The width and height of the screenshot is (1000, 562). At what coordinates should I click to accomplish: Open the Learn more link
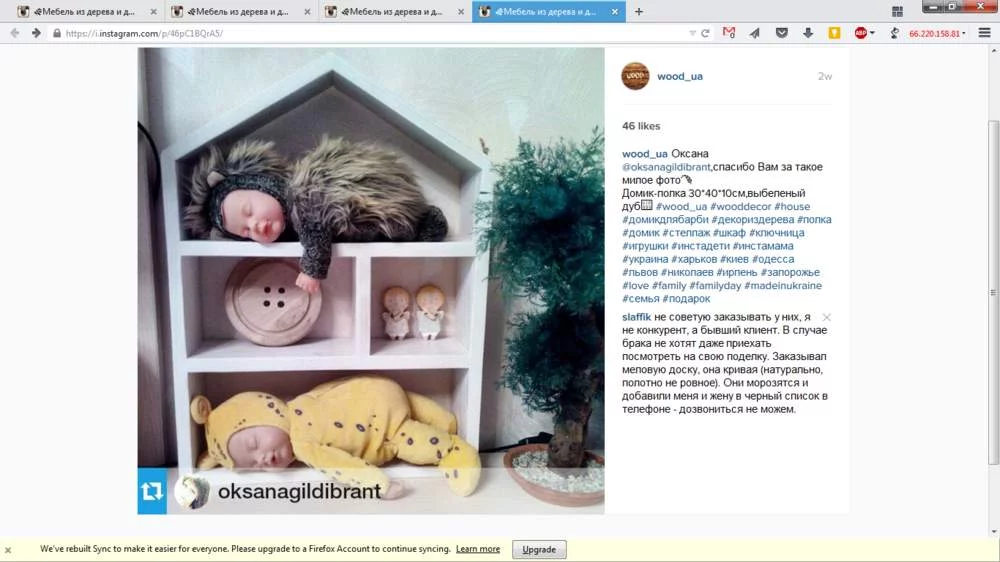coord(478,549)
